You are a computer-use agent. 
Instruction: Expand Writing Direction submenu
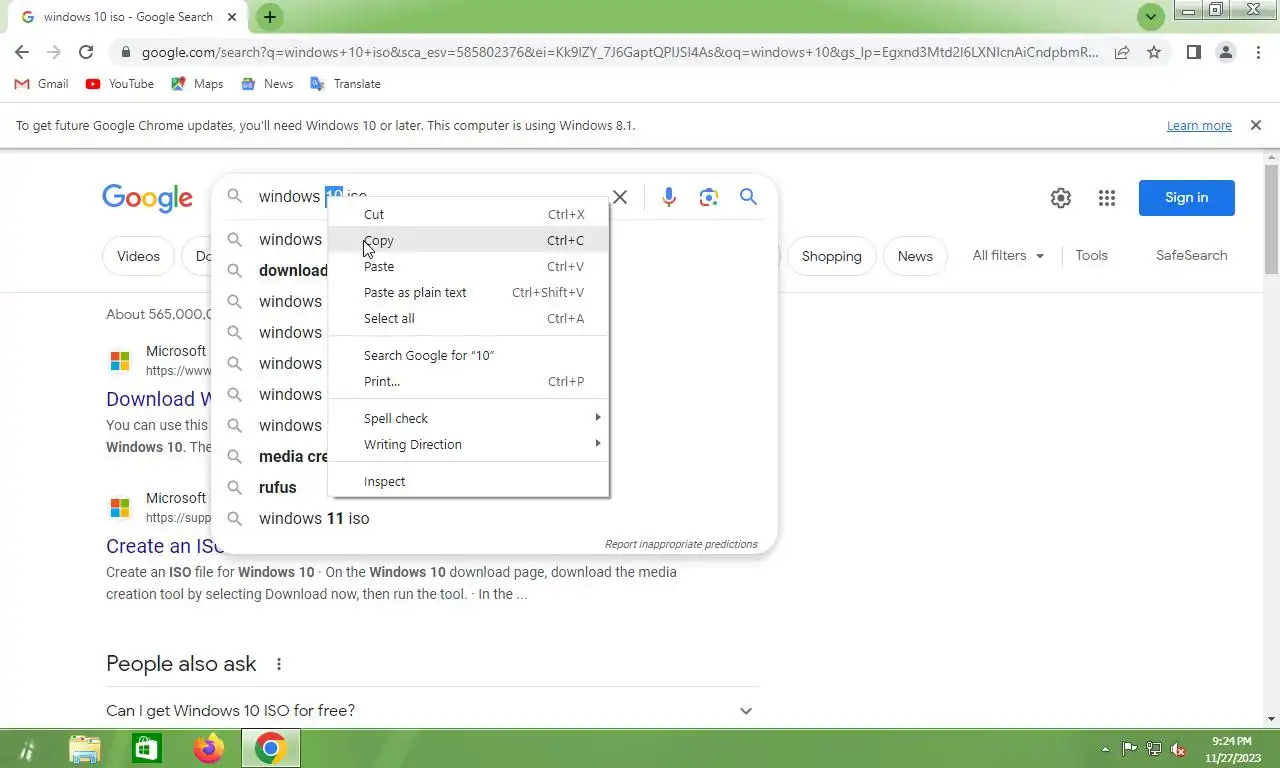468,444
